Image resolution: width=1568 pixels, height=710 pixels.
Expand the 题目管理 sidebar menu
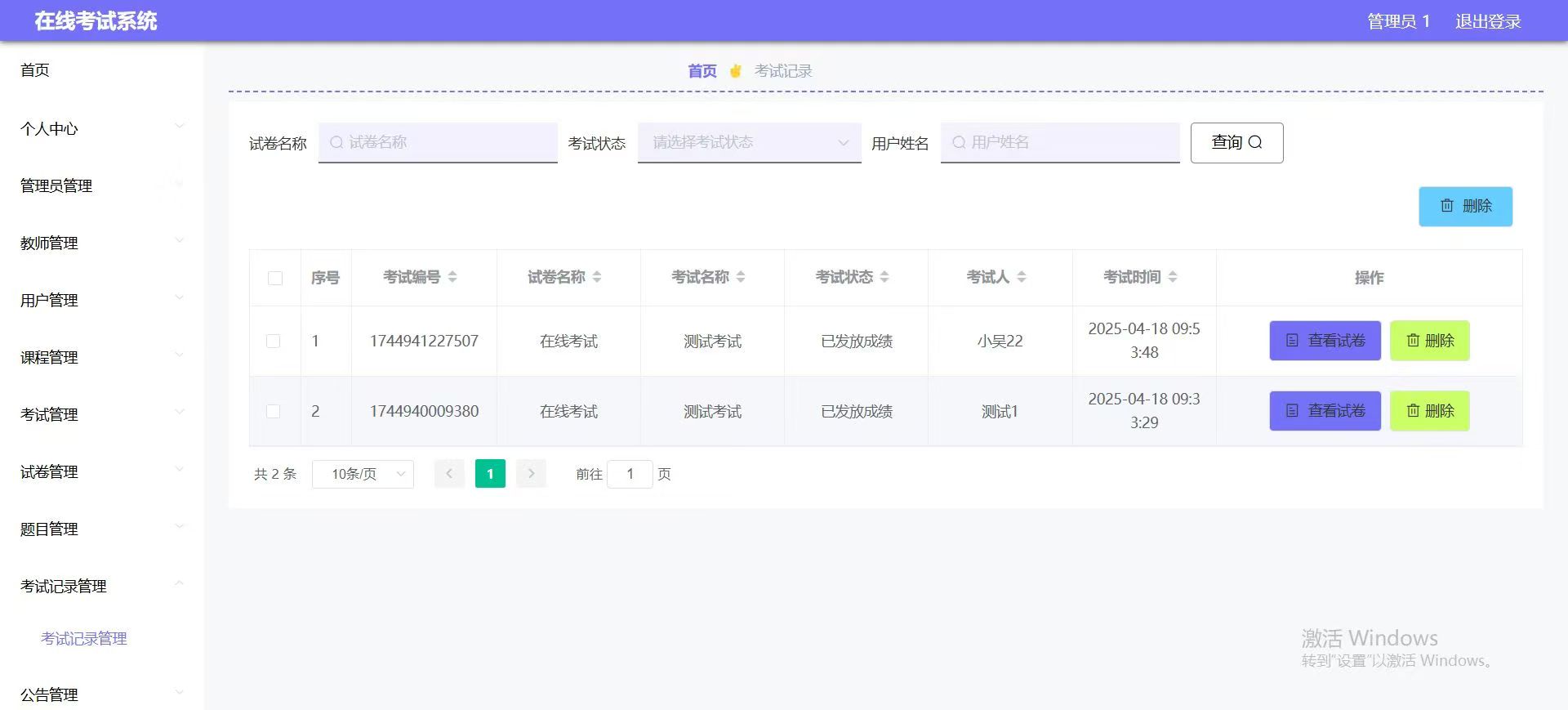click(x=101, y=529)
